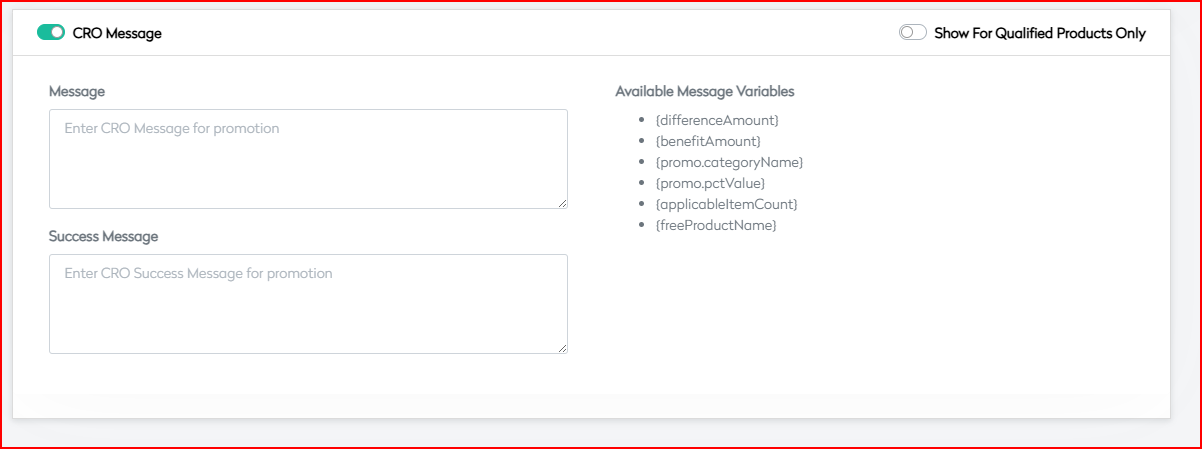Select the {benefitAmount} variable text
This screenshot has width=1202, height=449.
(708, 141)
